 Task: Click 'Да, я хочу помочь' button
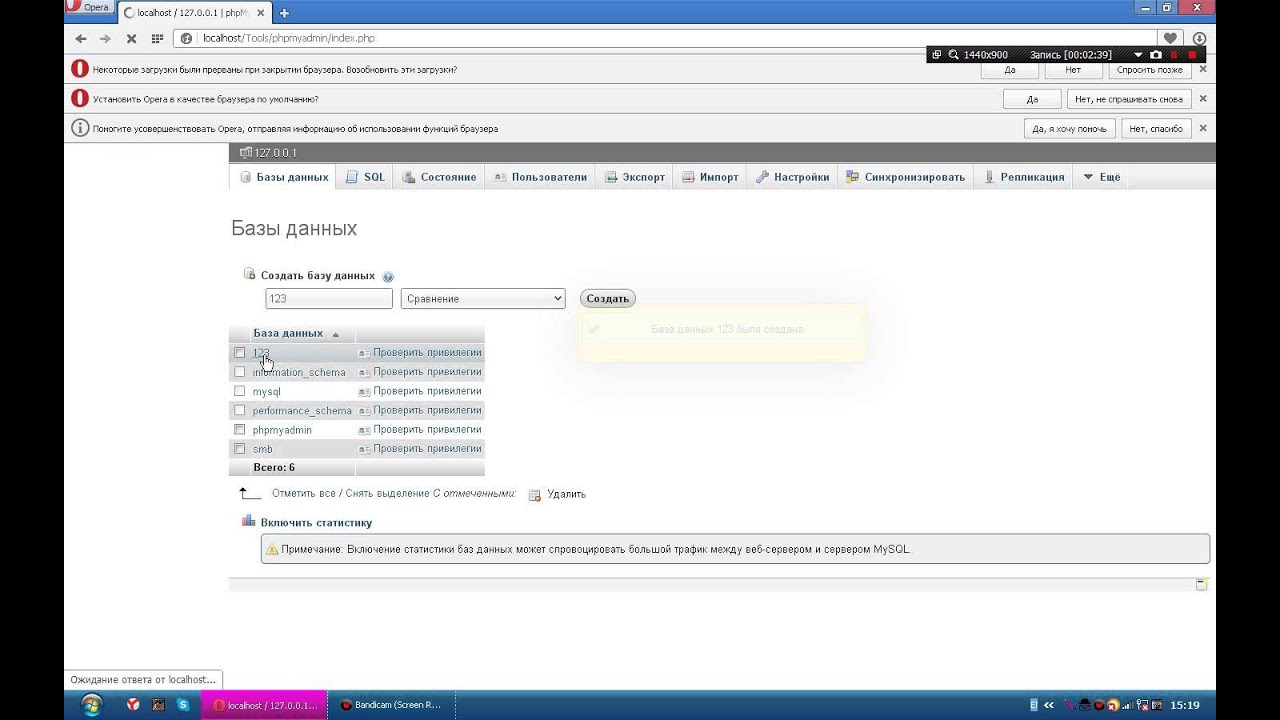tap(1069, 128)
